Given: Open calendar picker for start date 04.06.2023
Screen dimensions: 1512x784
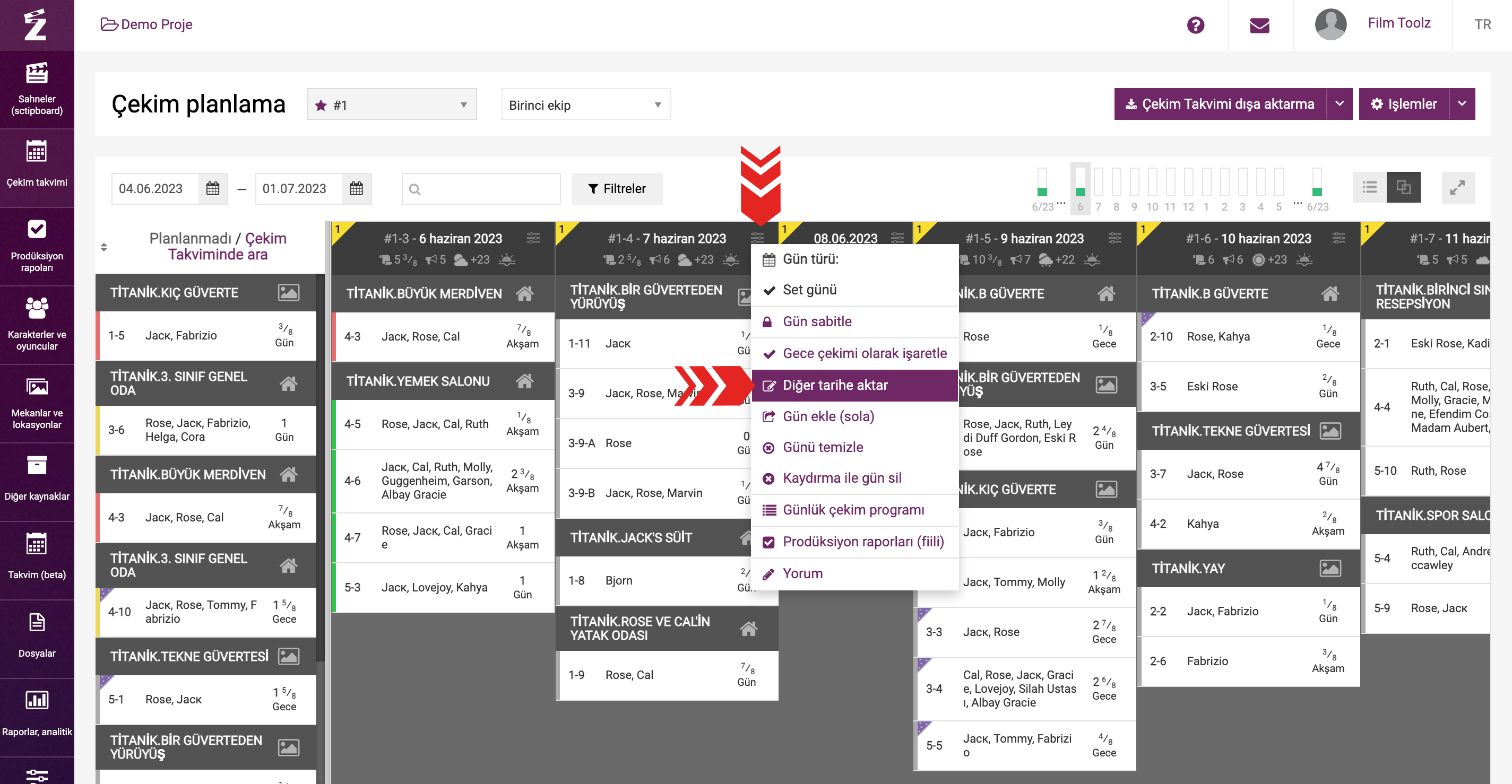Looking at the screenshot, I should 212,188.
